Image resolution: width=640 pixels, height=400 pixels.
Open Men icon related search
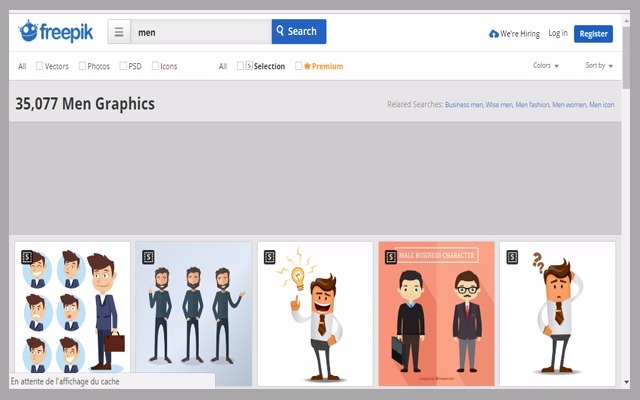(x=602, y=104)
